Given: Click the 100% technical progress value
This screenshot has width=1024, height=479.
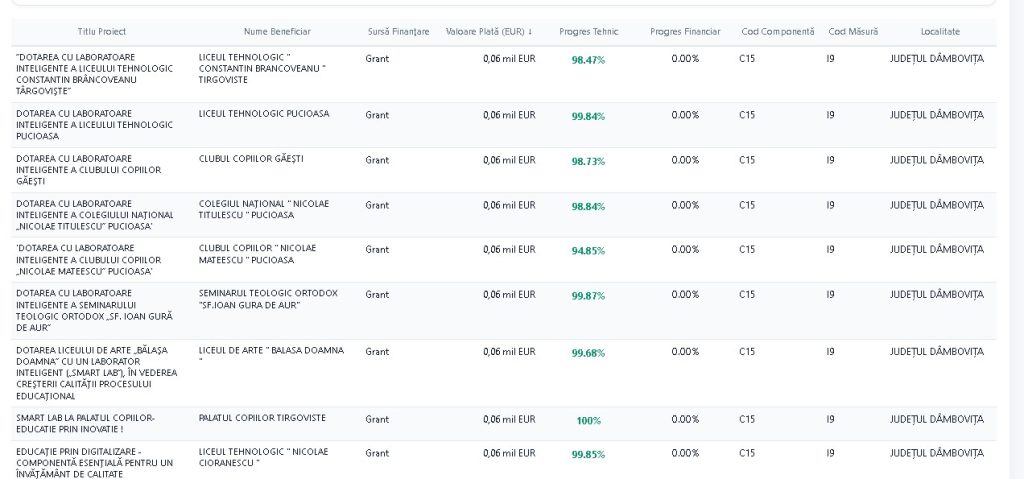Looking at the screenshot, I should click(x=588, y=421).
